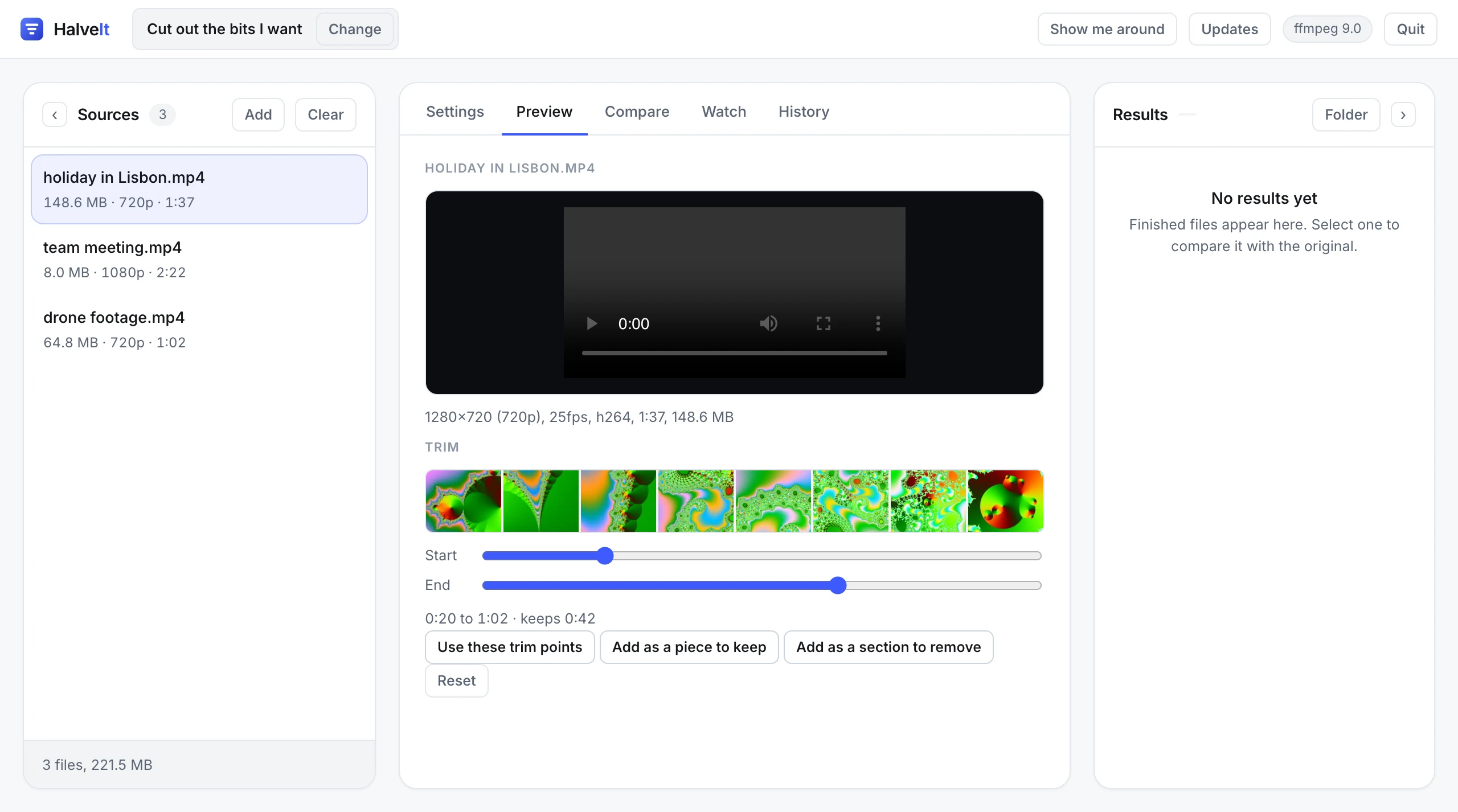Show the History tab
Image resolution: width=1458 pixels, height=812 pixels.
(804, 112)
